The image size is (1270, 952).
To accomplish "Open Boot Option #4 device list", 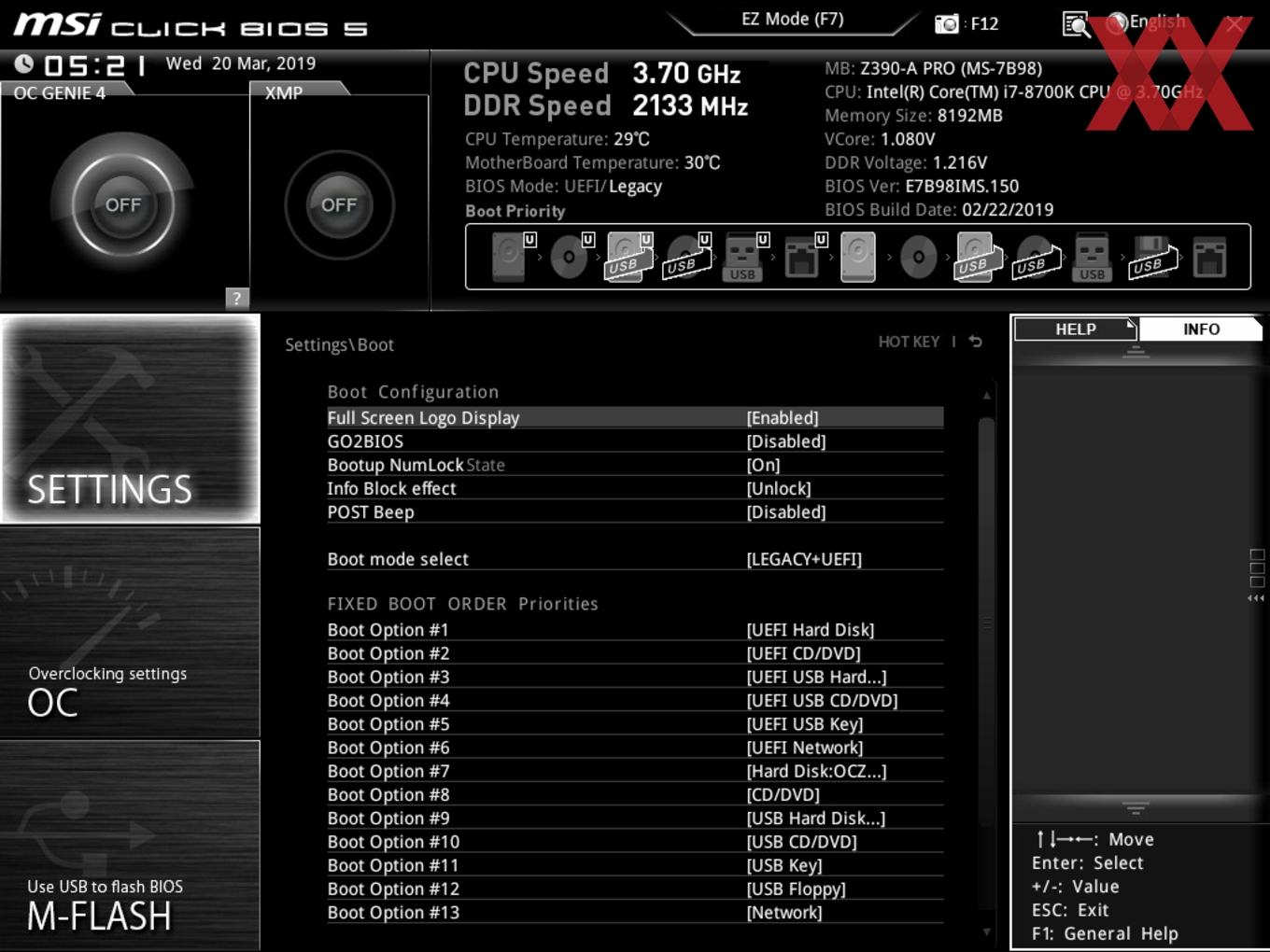I will (x=635, y=700).
